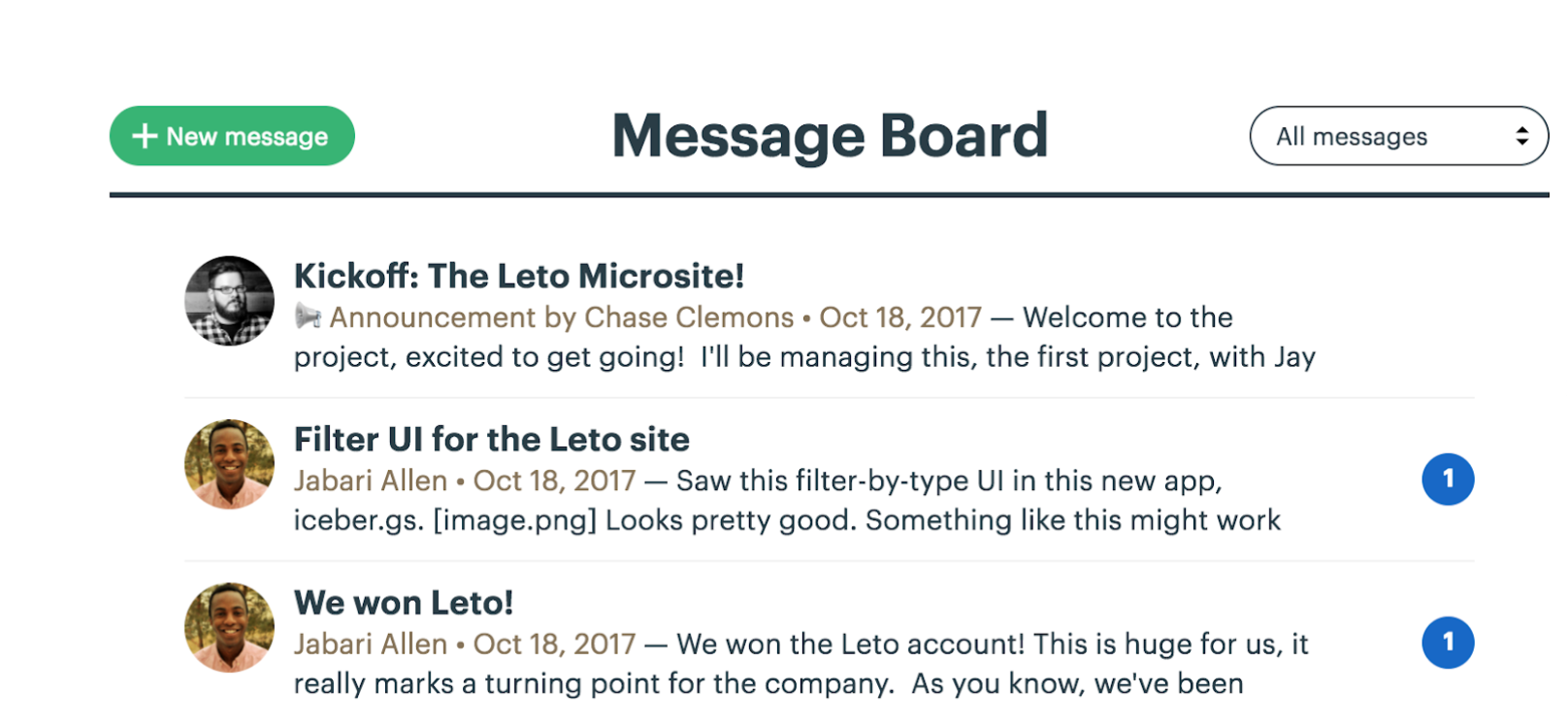This screenshot has height=728, width=1568.
Task: Click Jabari Allen byline on We won Leto
Action: [371, 644]
